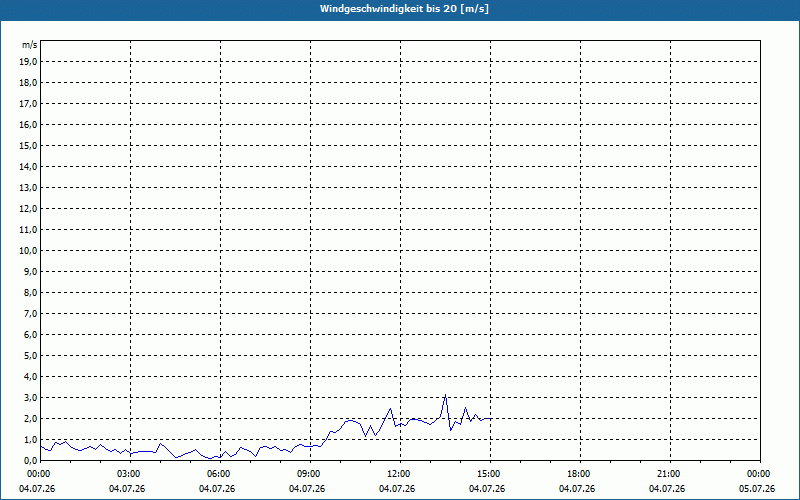This screenshot has width=800, height=500.
Task: Click the end of the blue line at 15:00
Action: [490, 418]
